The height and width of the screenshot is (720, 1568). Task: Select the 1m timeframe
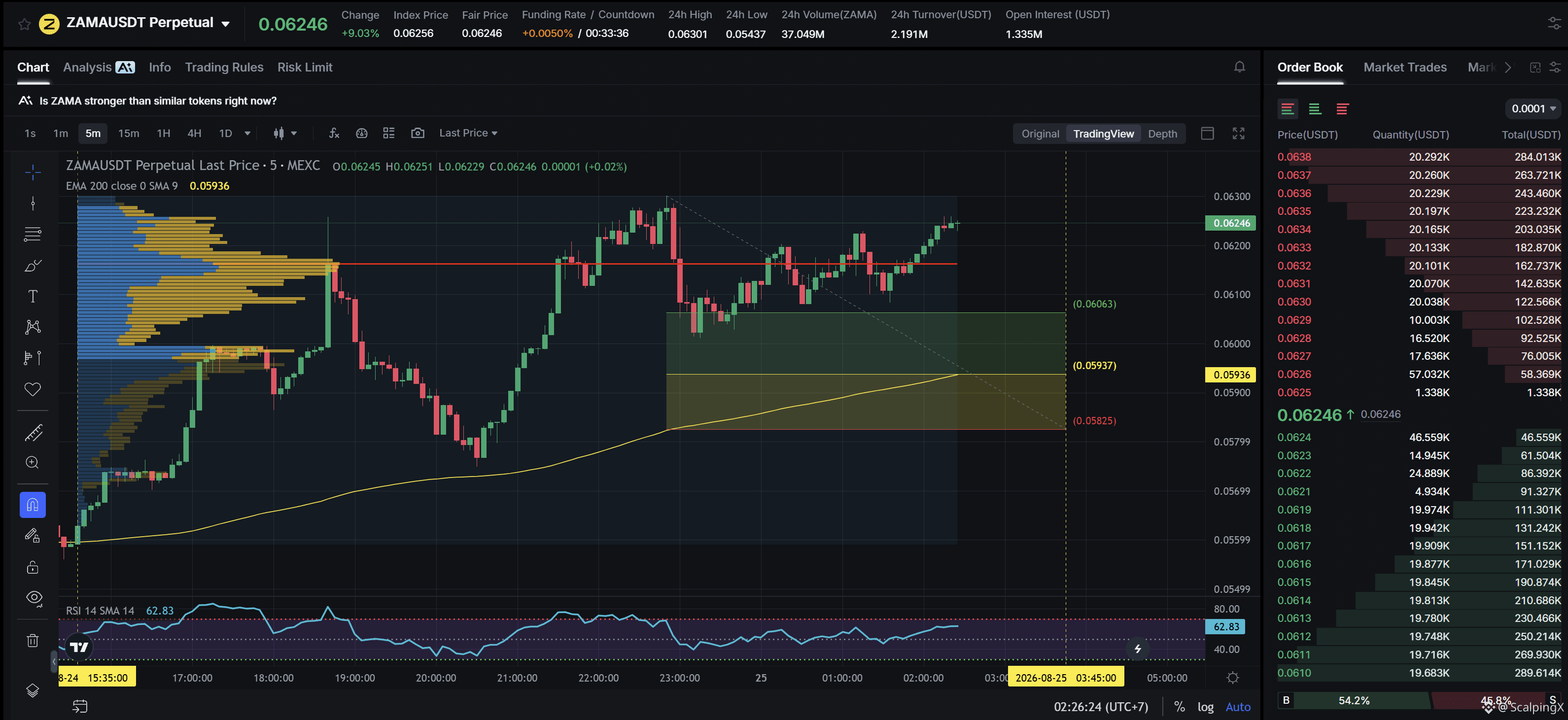[x=60, y=133]
